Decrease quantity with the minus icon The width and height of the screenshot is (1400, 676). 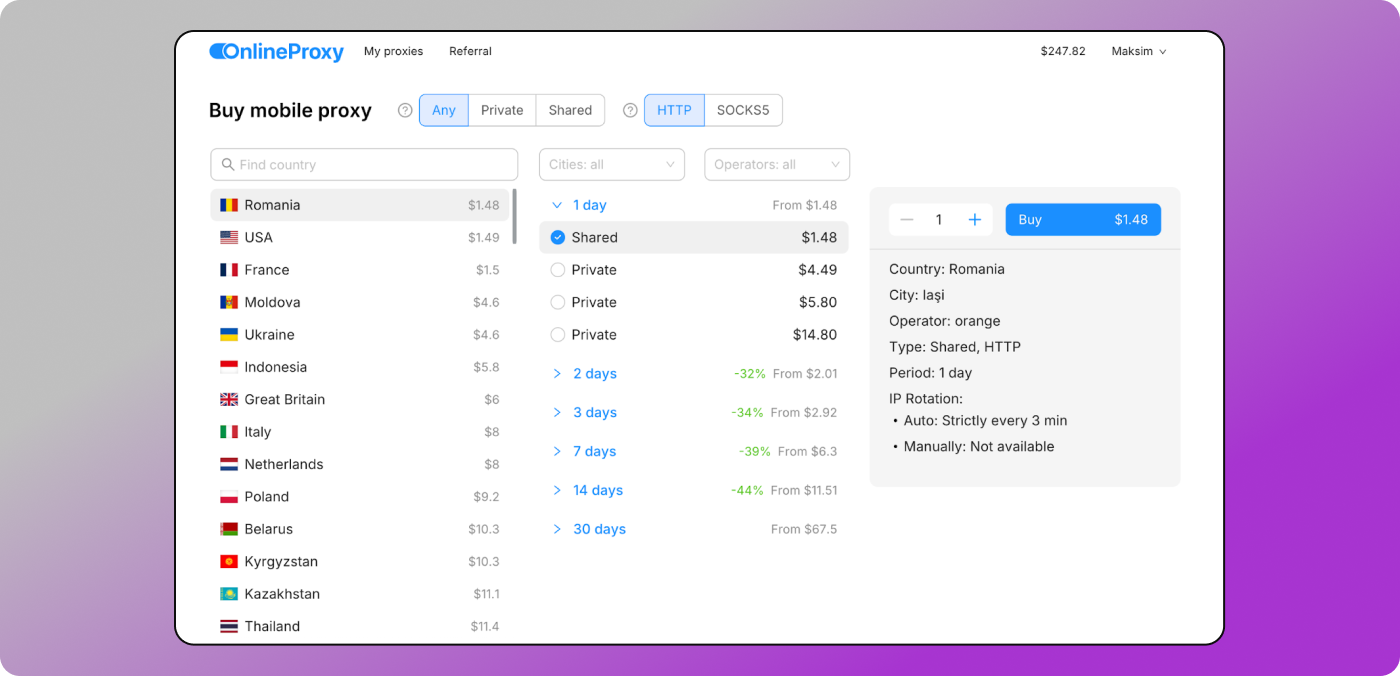coord(907,220)
